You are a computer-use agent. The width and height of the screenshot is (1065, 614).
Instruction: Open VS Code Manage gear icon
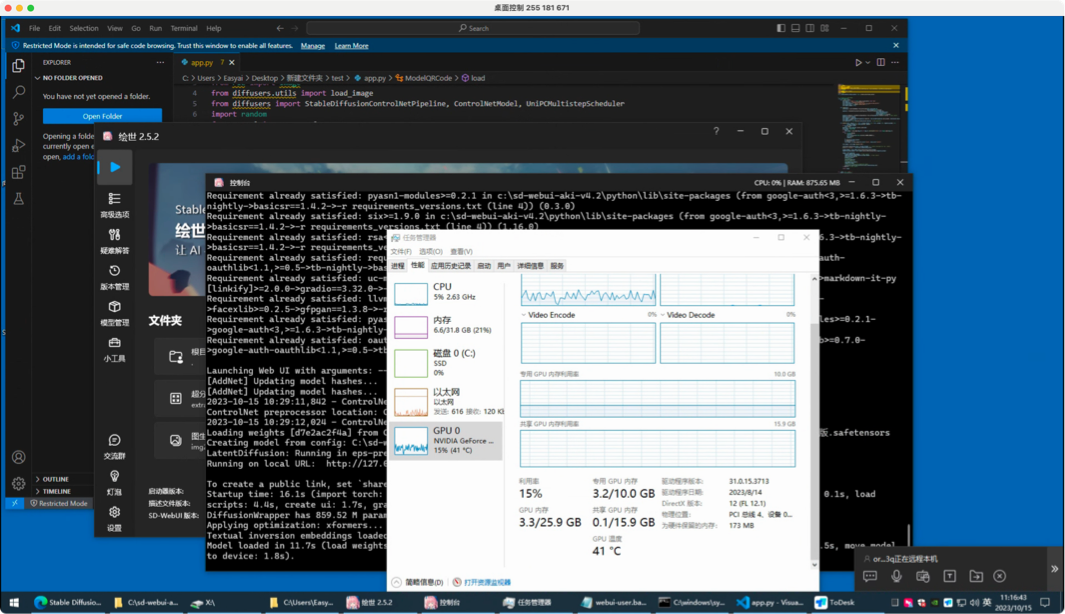click(x=18, y=484)
